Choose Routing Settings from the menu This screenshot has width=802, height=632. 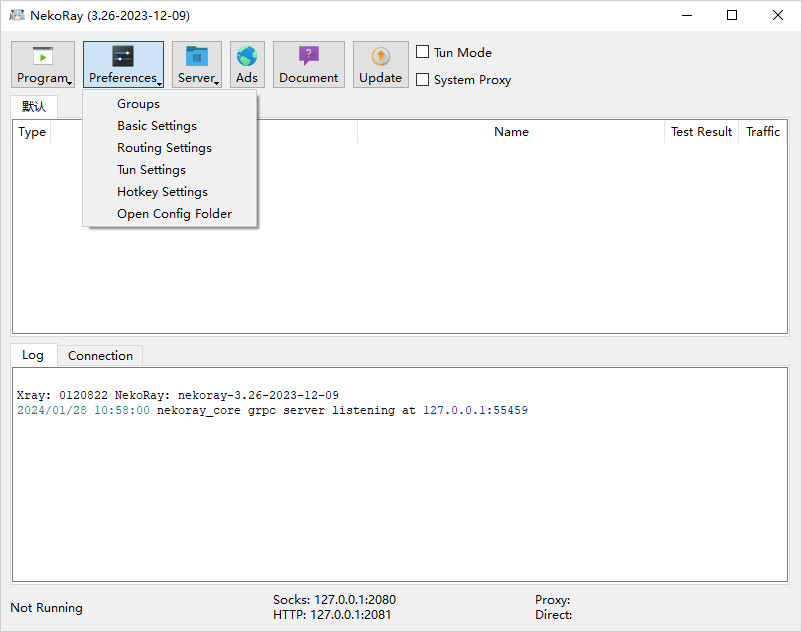[x=170, y=148]
